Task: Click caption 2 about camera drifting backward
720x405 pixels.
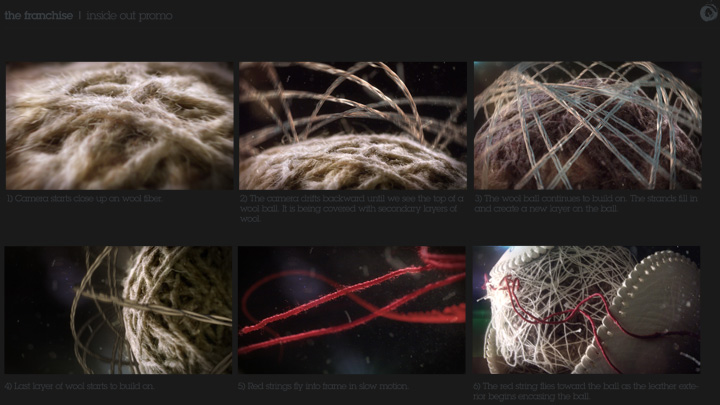Action: pyautogui.click(x=351, y=208)
